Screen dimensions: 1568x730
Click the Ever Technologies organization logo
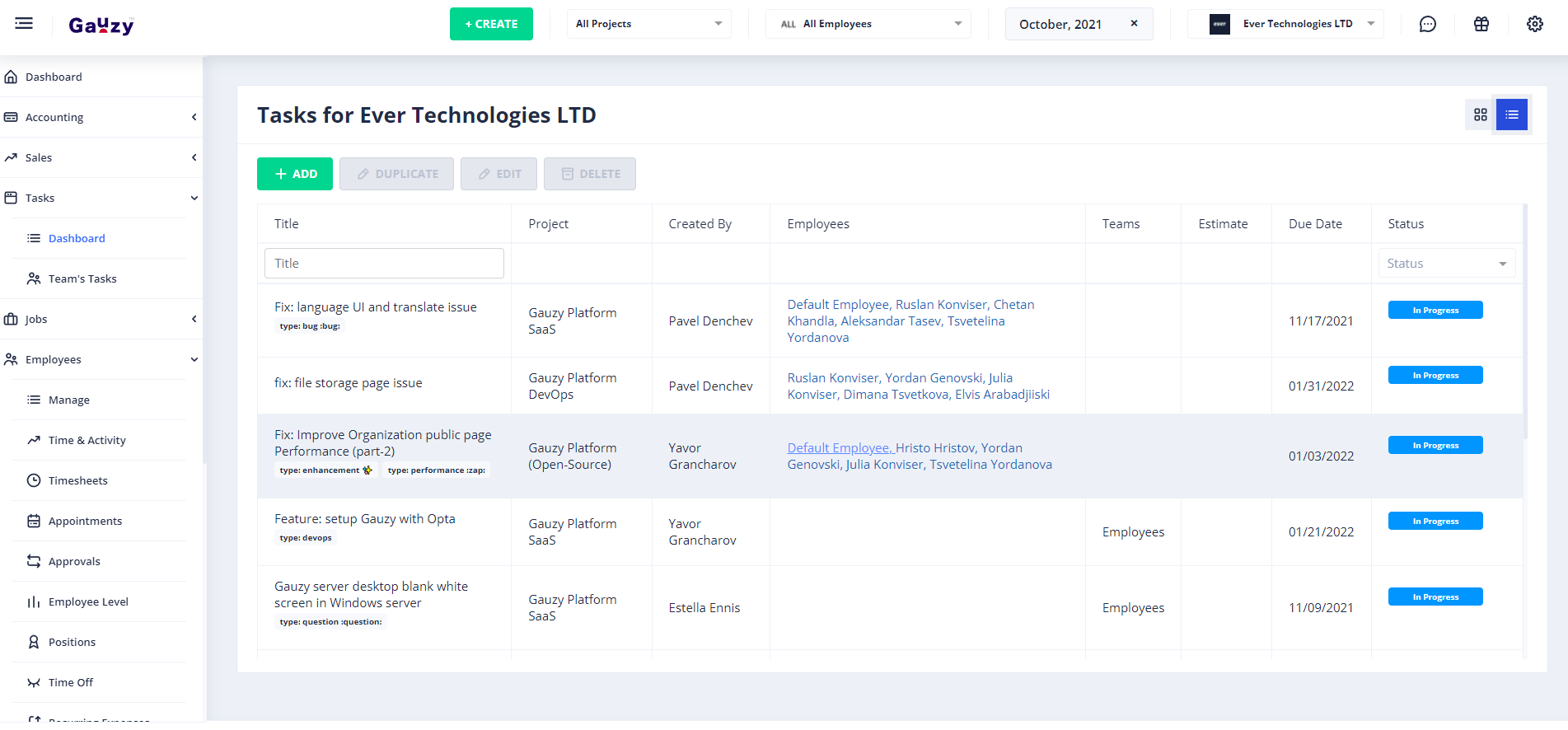(x=1219, y=24)
